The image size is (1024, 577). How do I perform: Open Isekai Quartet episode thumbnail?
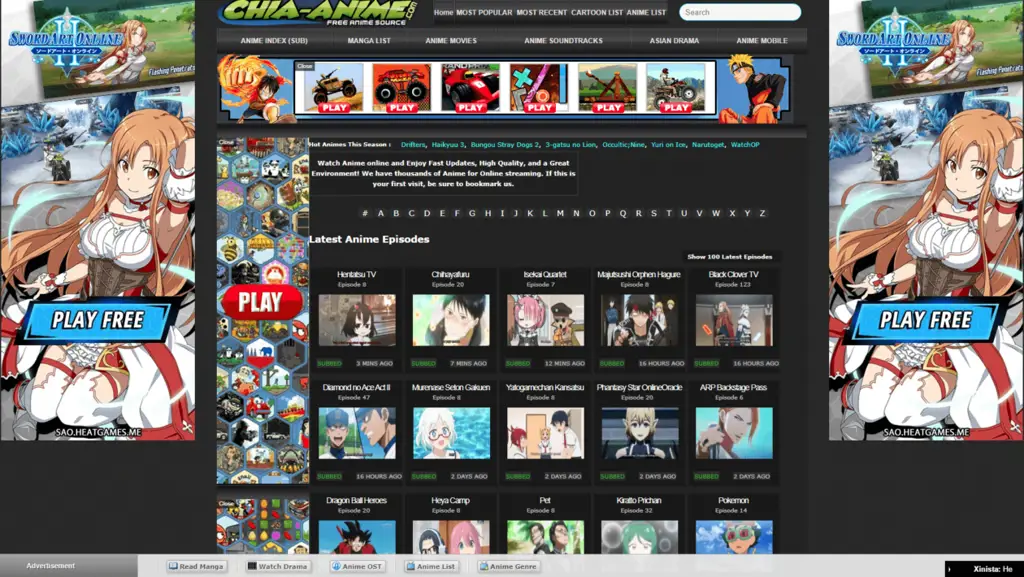point(545,320)
